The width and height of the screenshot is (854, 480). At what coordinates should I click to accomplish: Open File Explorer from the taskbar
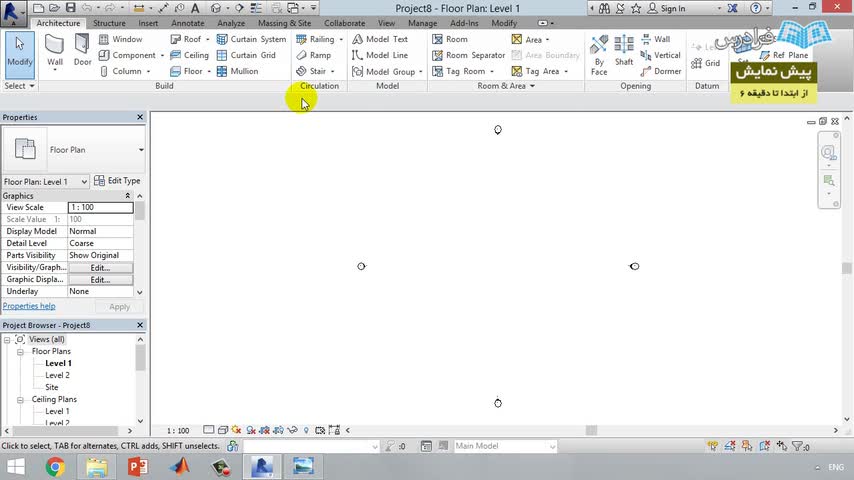tap(96, 467)
